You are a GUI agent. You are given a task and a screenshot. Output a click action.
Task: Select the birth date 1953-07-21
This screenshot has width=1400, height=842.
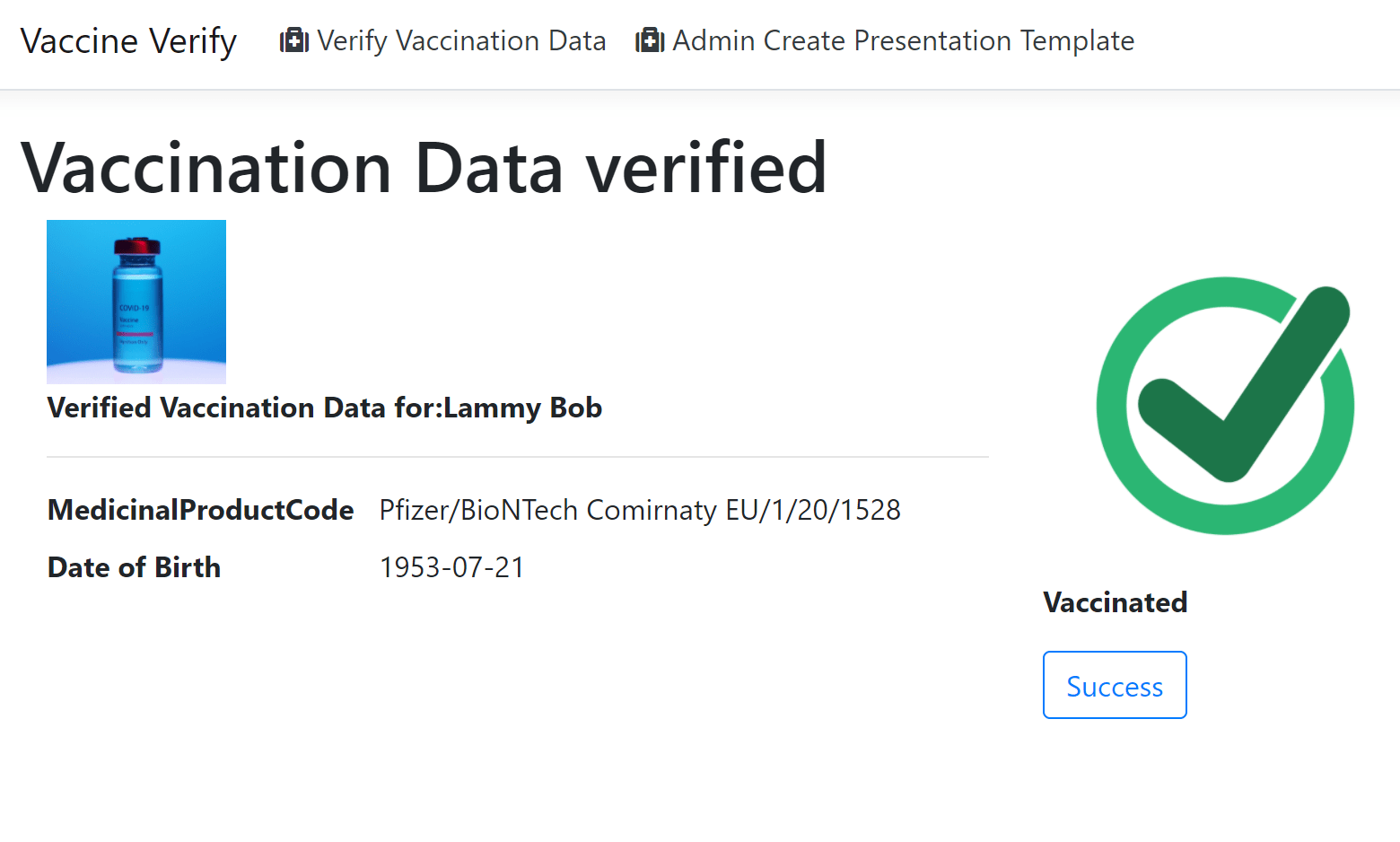(452, 567)
